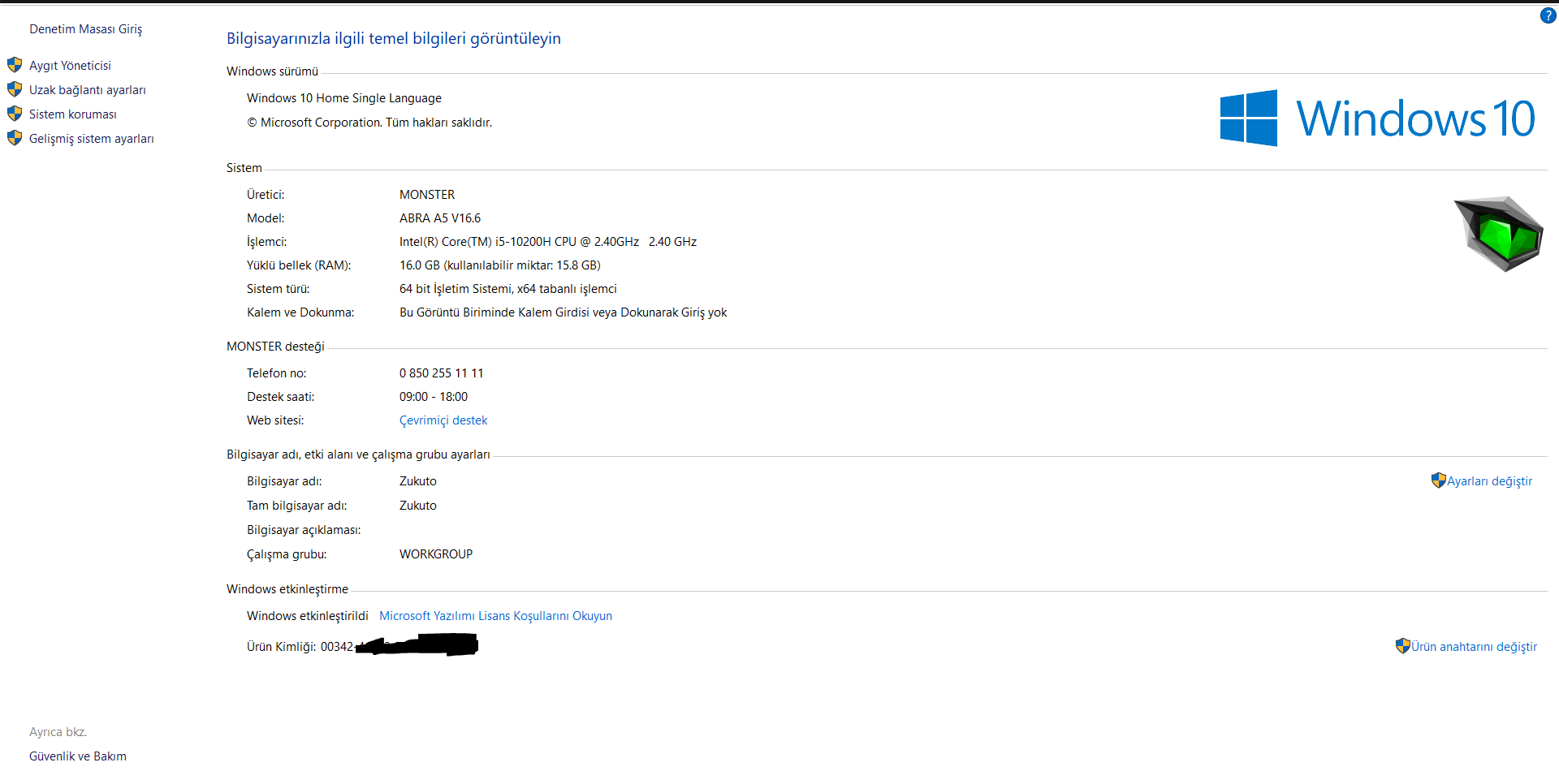Click the shield icon next to Ürün anahtarını değiştir
Screen dimensions: 1559x784
tap(1403, 646)
